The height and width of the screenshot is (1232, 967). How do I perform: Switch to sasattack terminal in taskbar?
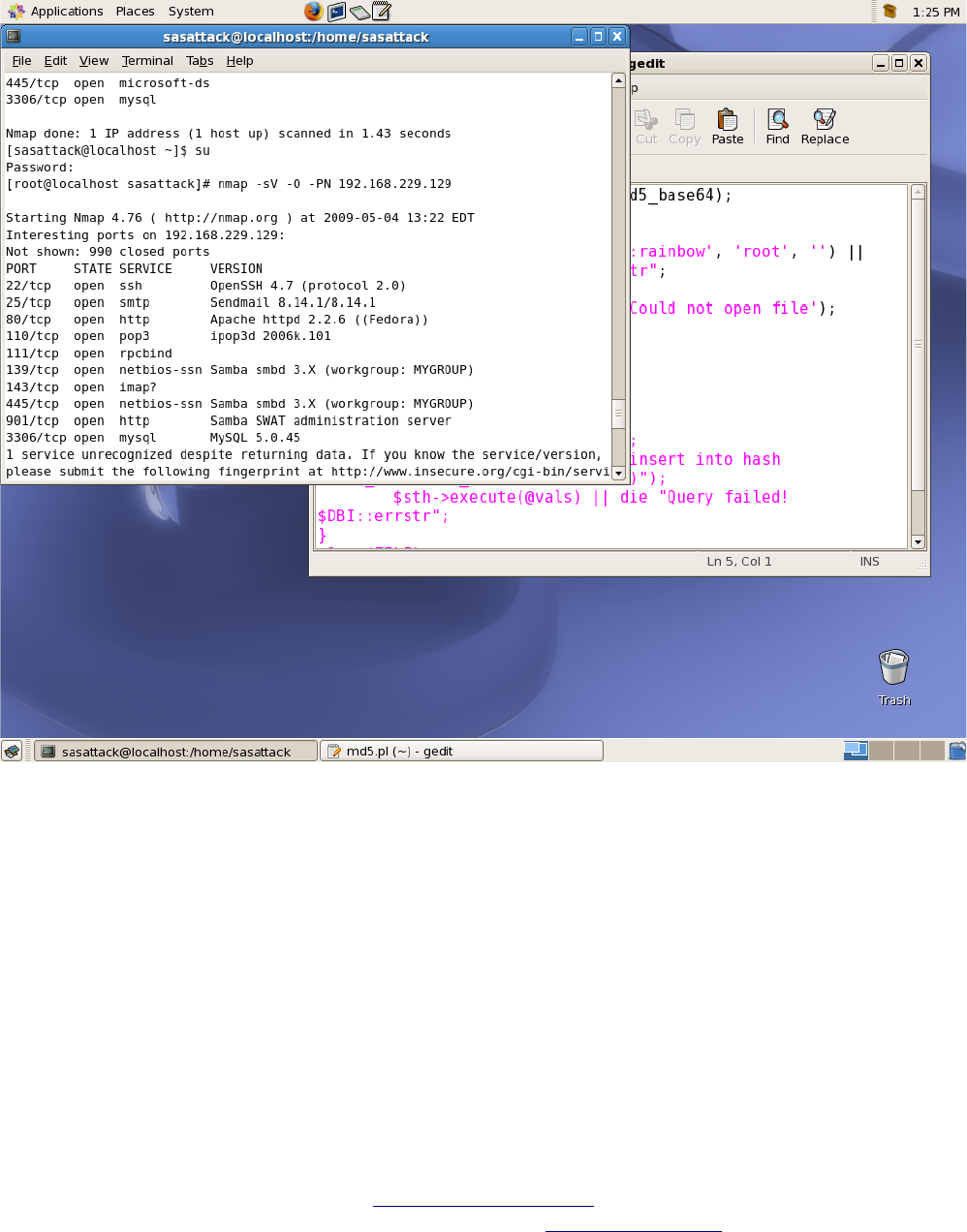175,751
